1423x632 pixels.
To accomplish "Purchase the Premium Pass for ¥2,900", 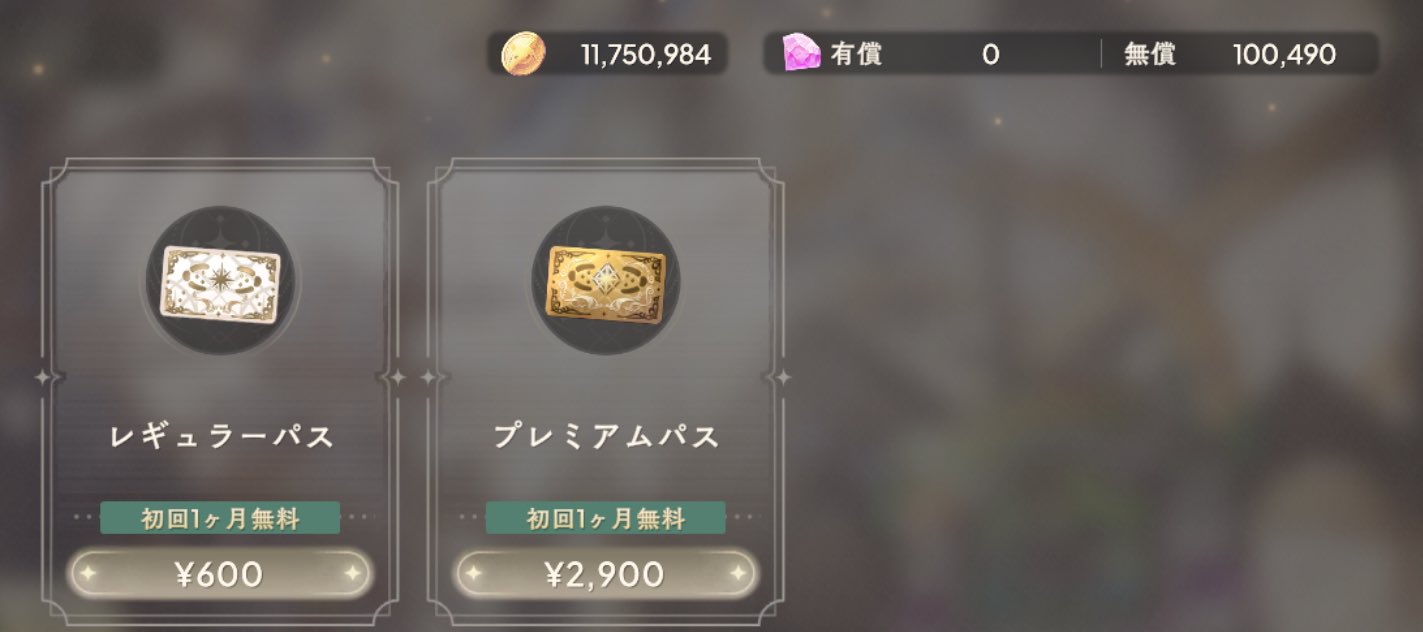I will click(606, 574).
